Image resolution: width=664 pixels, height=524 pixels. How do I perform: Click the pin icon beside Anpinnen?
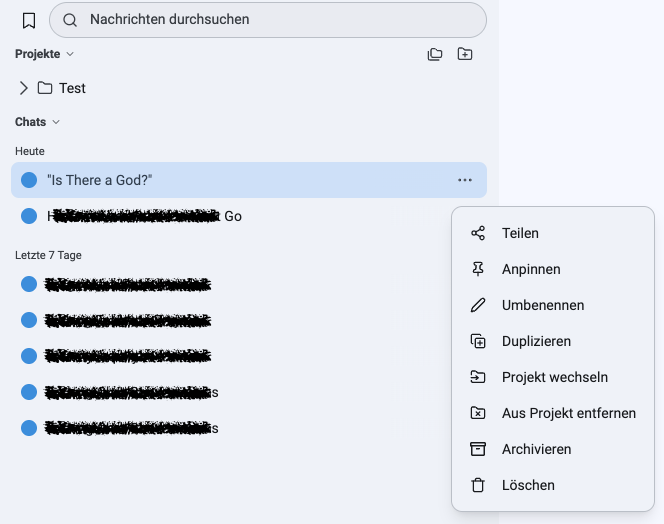[478, 269]
